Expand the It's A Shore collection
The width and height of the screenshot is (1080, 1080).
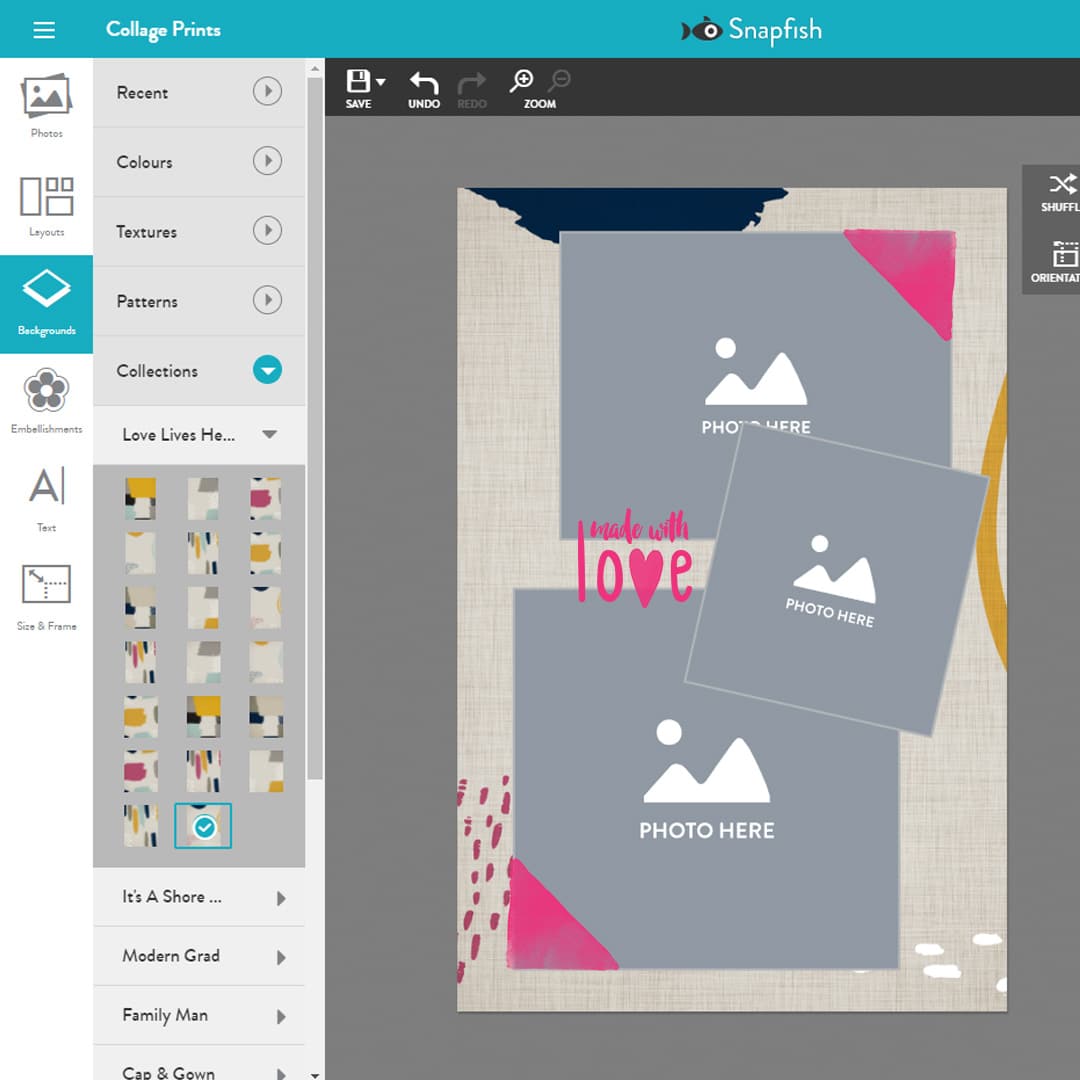tap(281, 898)
